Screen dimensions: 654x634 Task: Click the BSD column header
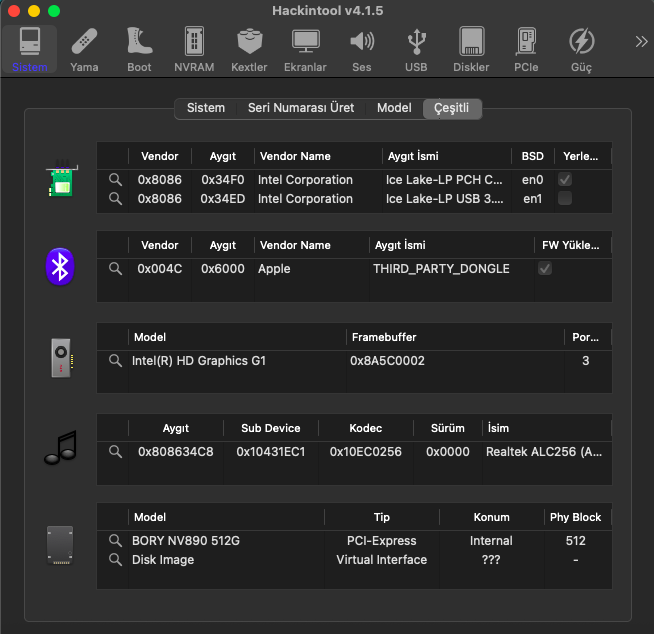533,156
